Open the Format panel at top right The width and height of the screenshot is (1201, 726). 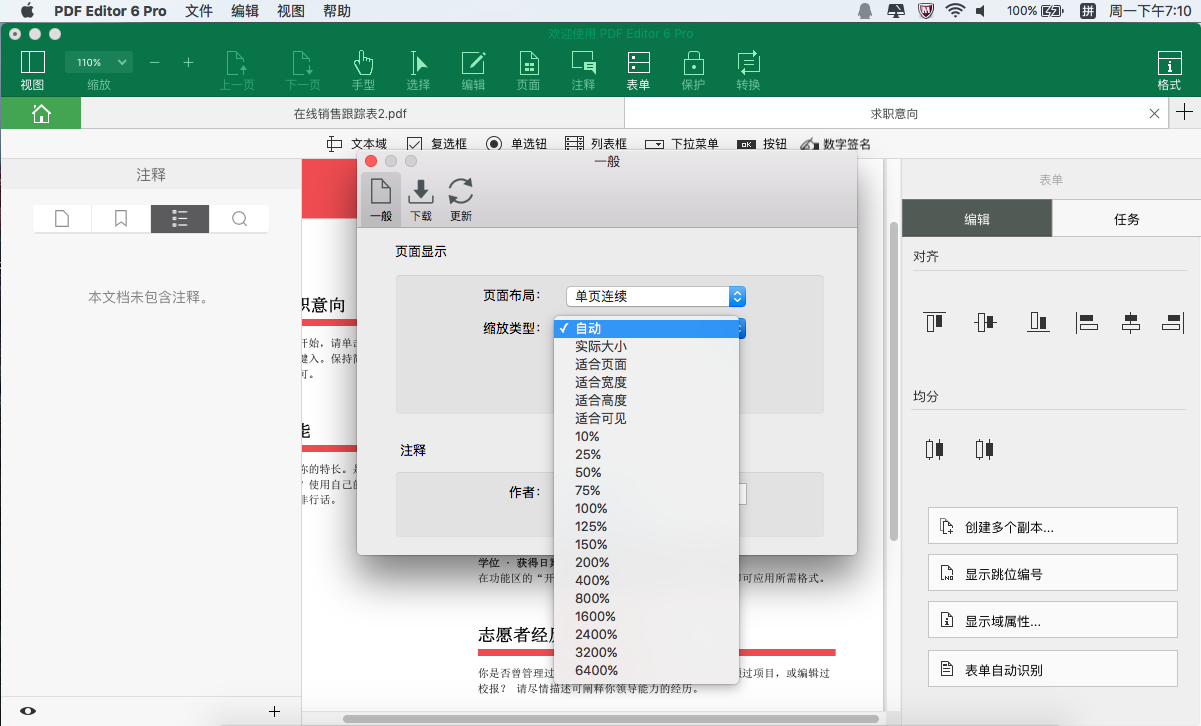[1168, 68]
